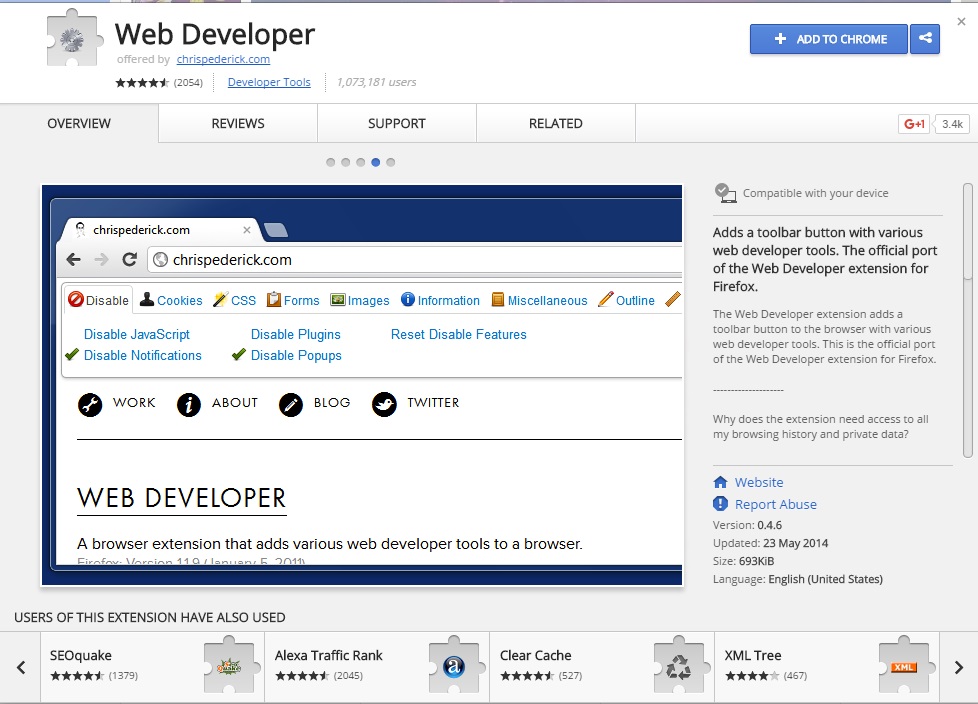Click the Outline pencil icon in screenshot

pos(605,299)
